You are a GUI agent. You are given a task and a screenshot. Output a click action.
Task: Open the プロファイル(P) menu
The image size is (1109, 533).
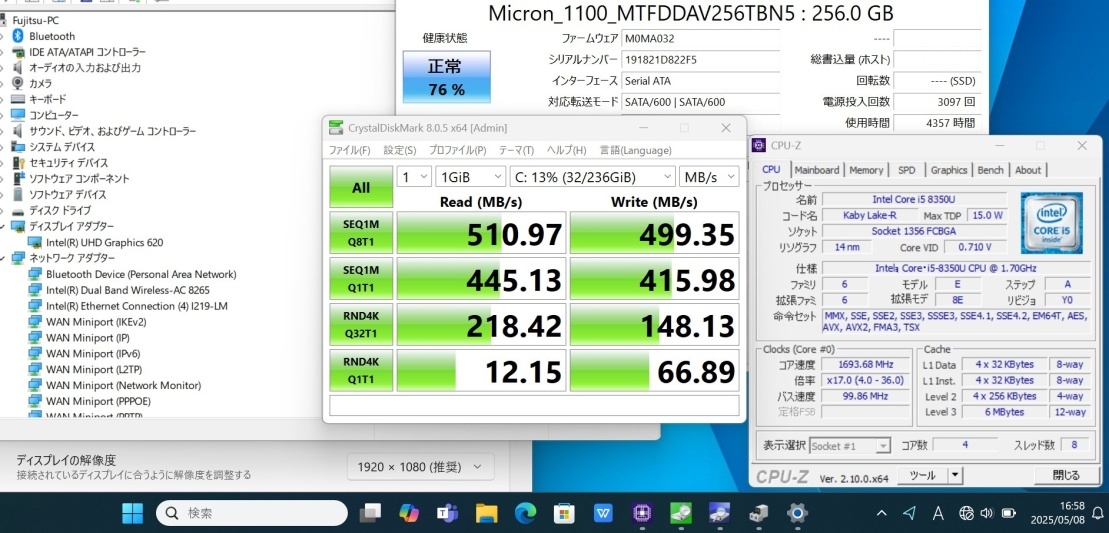[457, 151]
